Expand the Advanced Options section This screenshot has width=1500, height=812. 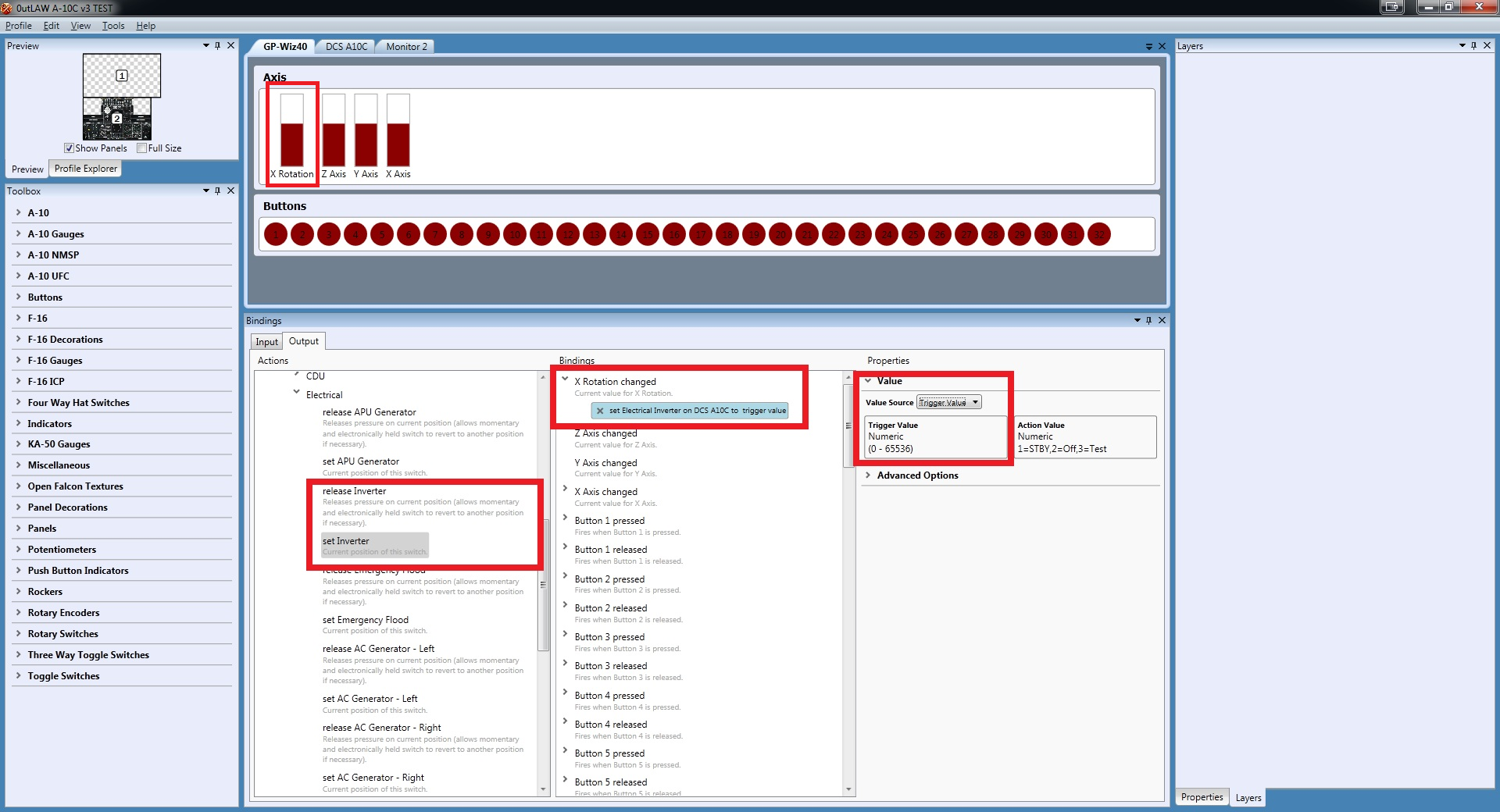(x=868, y=475)
